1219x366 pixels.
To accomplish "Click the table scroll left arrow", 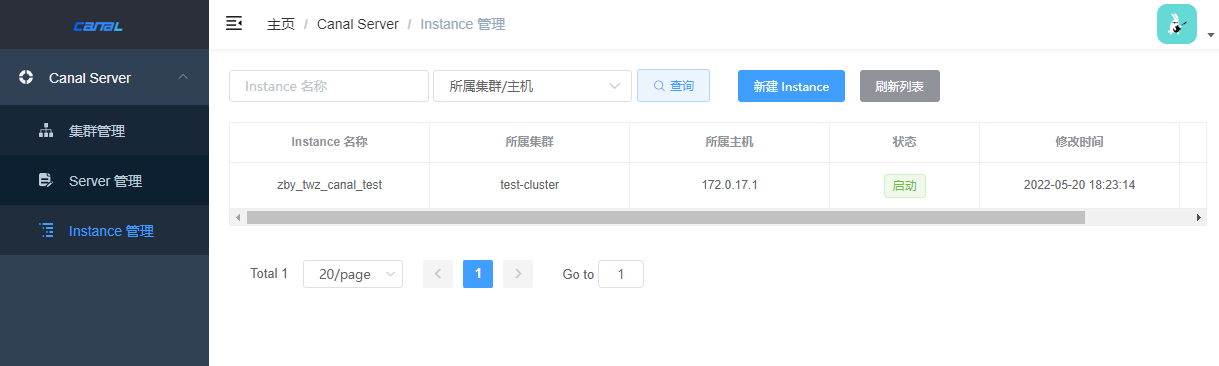I will (x=238, y=217).
